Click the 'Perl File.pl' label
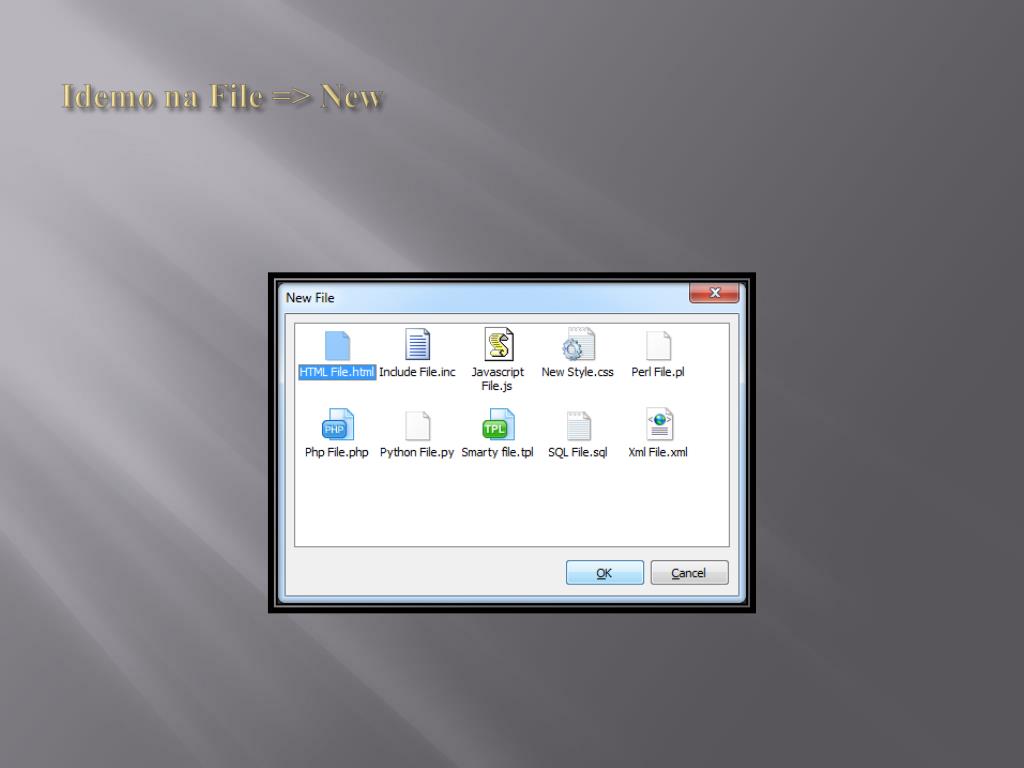Image resolution: width=1024 pixels, height=768 pixels. pos(658,372)
